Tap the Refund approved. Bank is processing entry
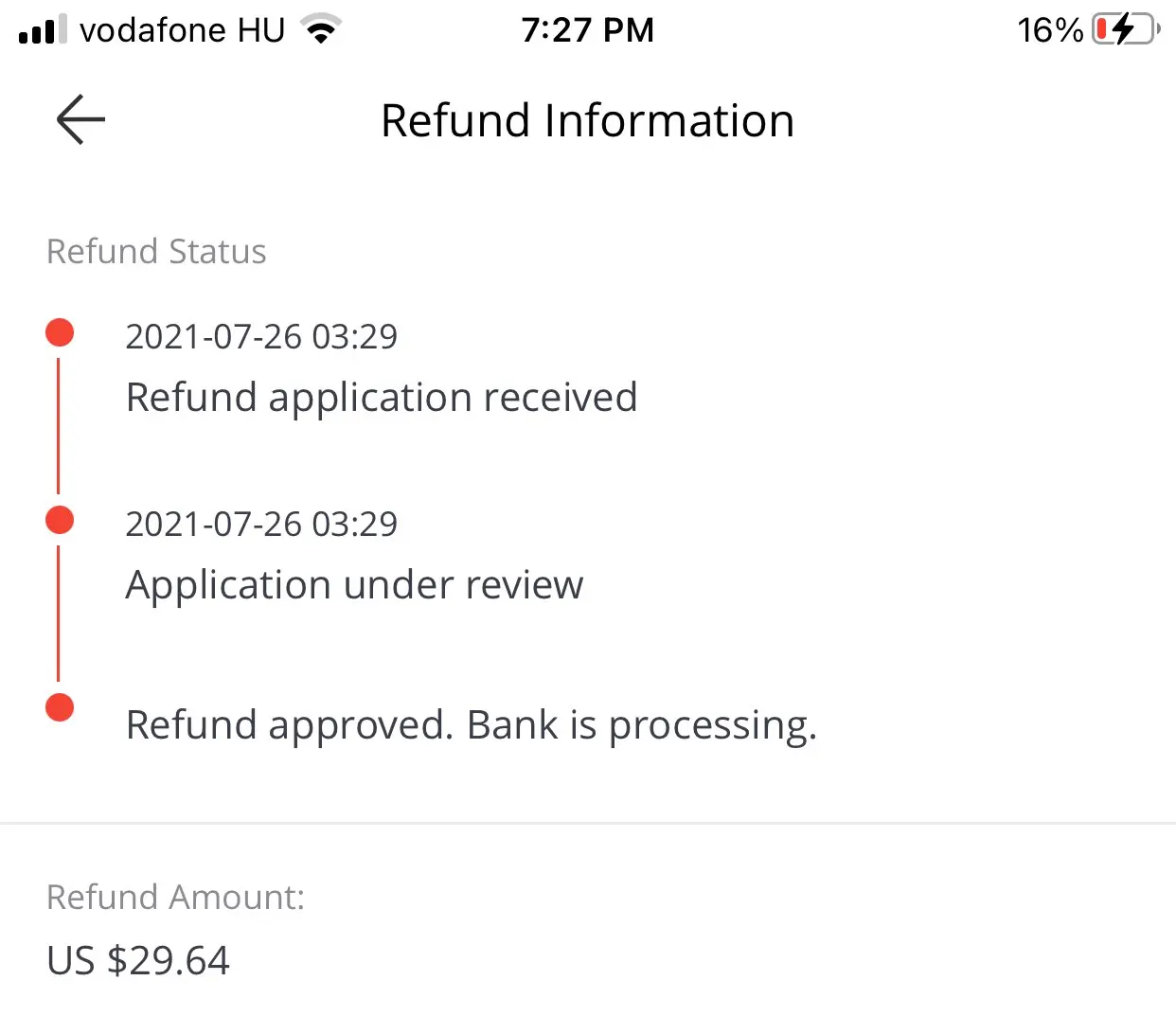The image size is (1176, 1034). coord(471,725)
